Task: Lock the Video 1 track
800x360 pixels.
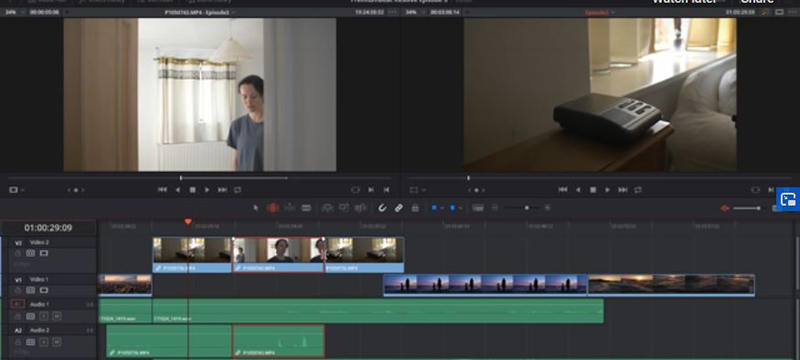Action: pyautogui.click(x=18, y=290)
